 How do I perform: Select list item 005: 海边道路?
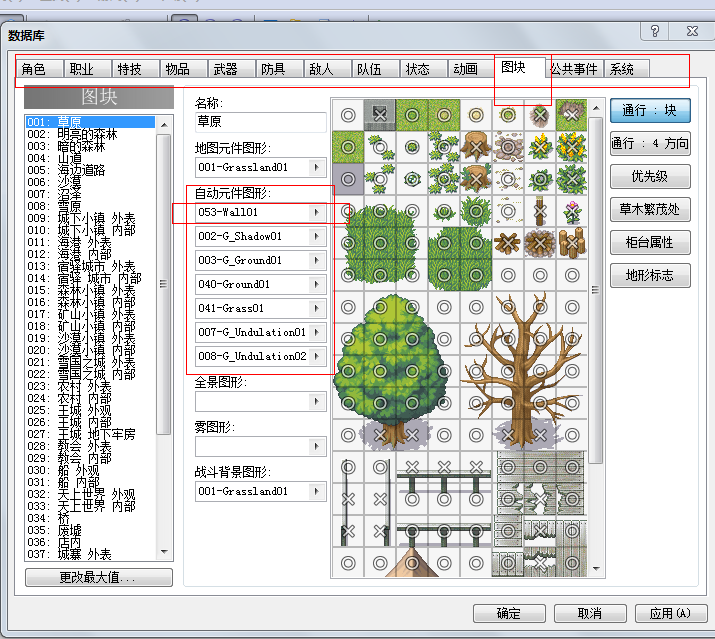click(x=90, y=170)
